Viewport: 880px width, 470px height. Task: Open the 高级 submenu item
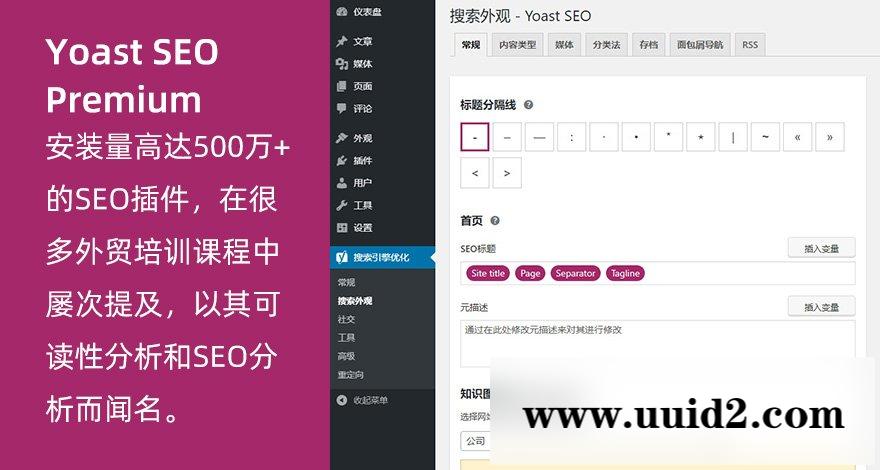[346, 356]
